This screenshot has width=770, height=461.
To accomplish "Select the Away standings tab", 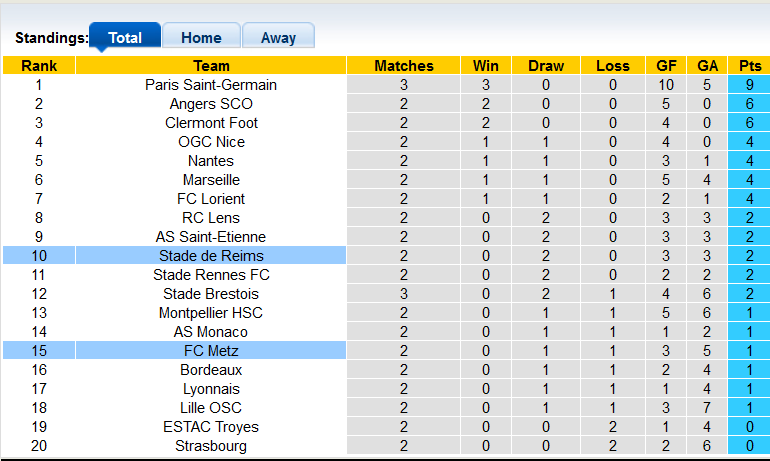I will [278, 37].
